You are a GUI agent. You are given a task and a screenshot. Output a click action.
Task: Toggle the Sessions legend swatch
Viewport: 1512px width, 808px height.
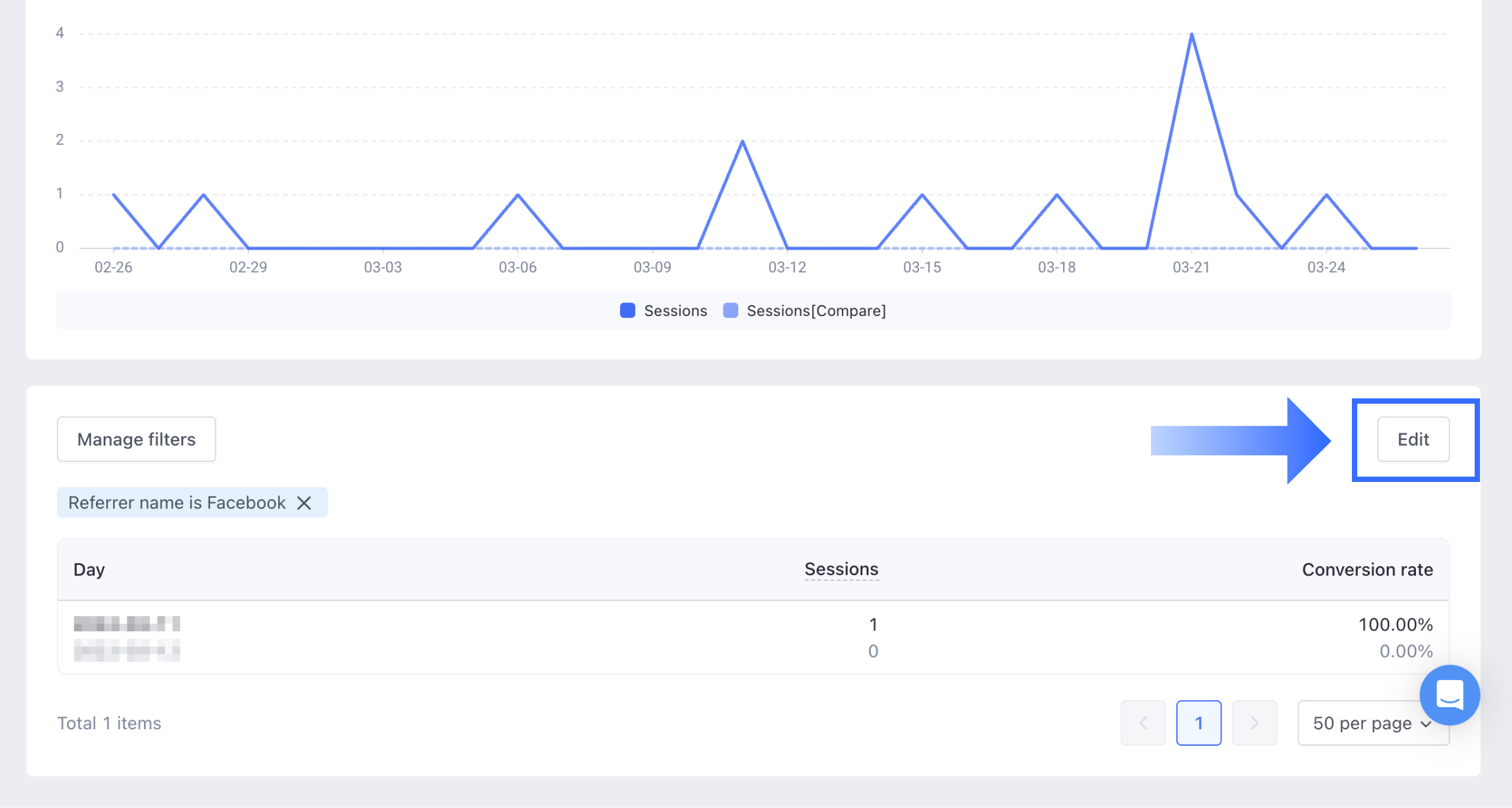tap(627, 311)
